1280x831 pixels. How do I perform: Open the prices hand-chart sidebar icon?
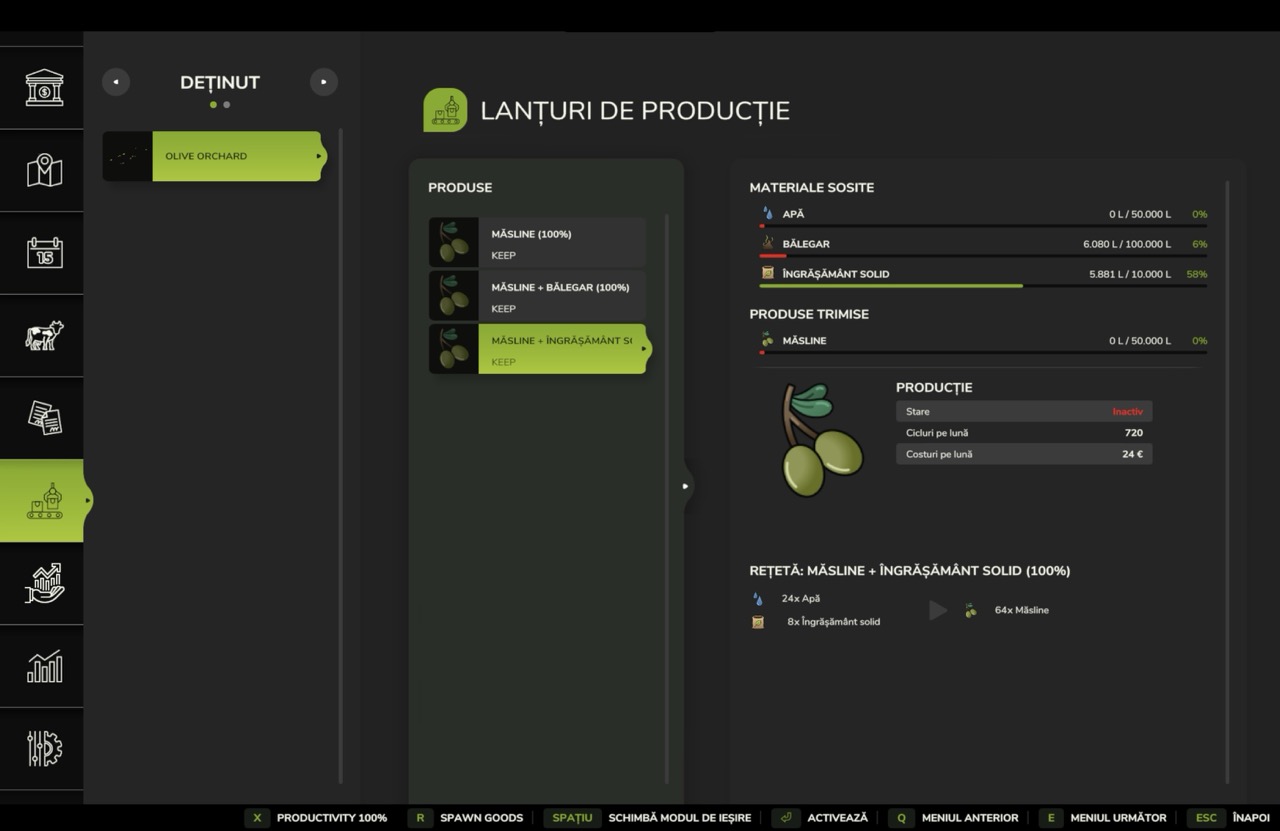pyautogui.click(x=44, y=583)
